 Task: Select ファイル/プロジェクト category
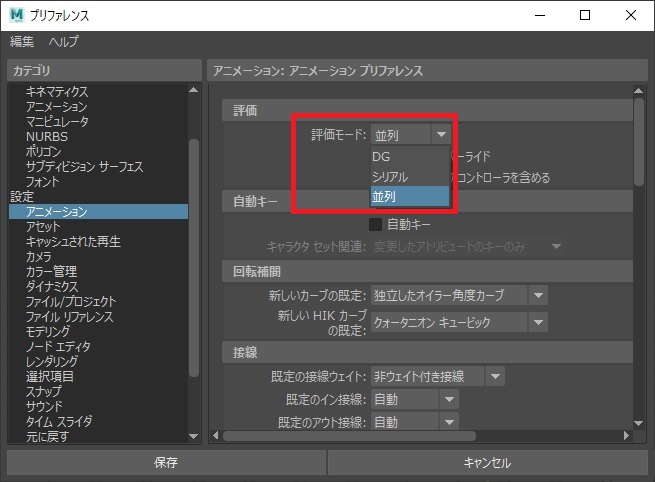71,302
